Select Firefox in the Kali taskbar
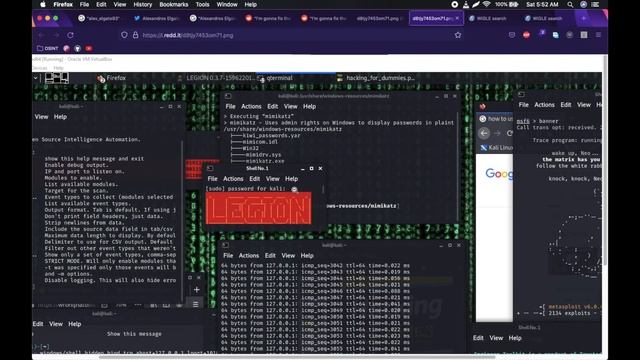 pos(112,78)
